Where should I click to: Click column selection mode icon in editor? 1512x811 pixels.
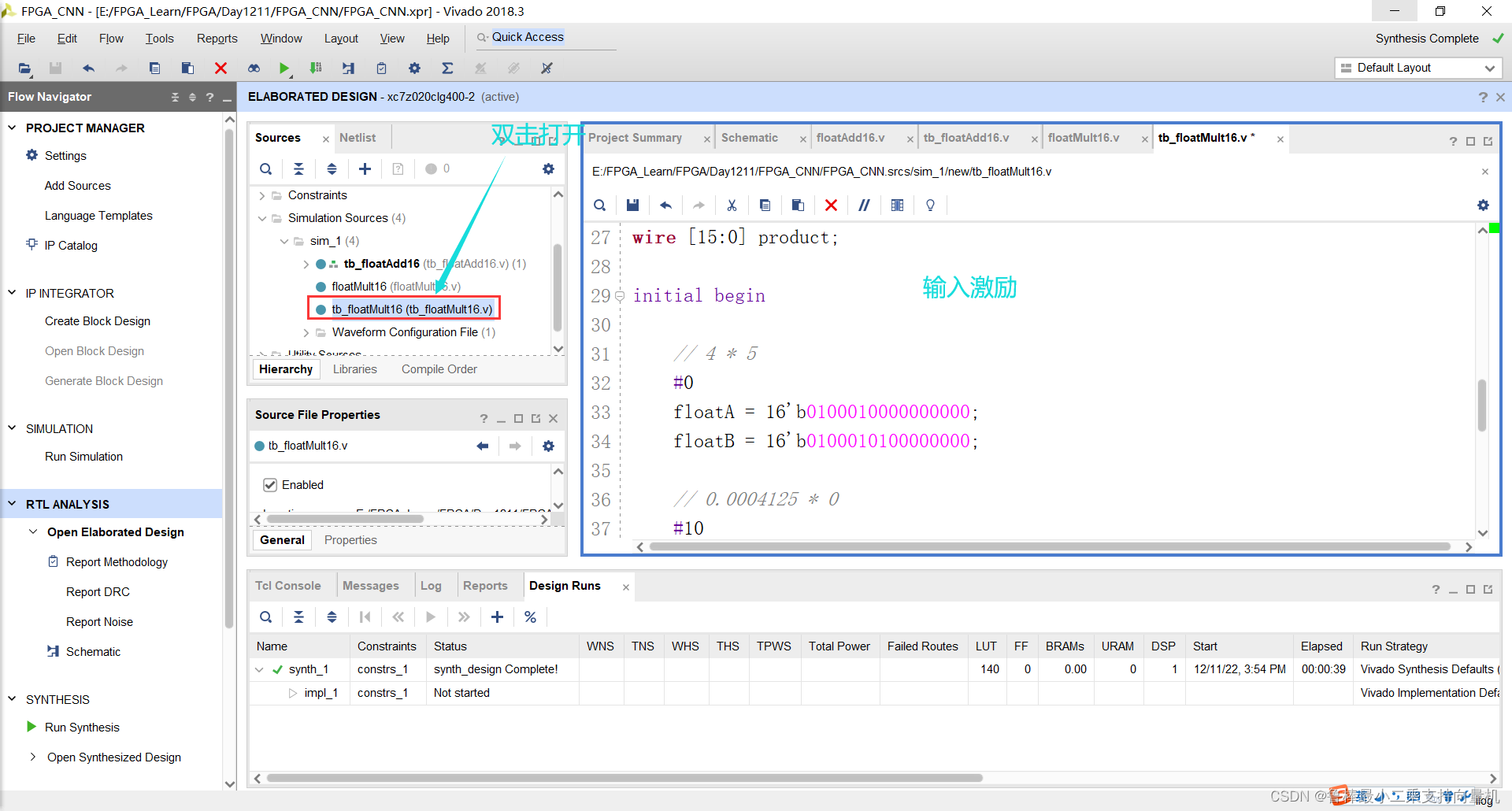point(897,205)
